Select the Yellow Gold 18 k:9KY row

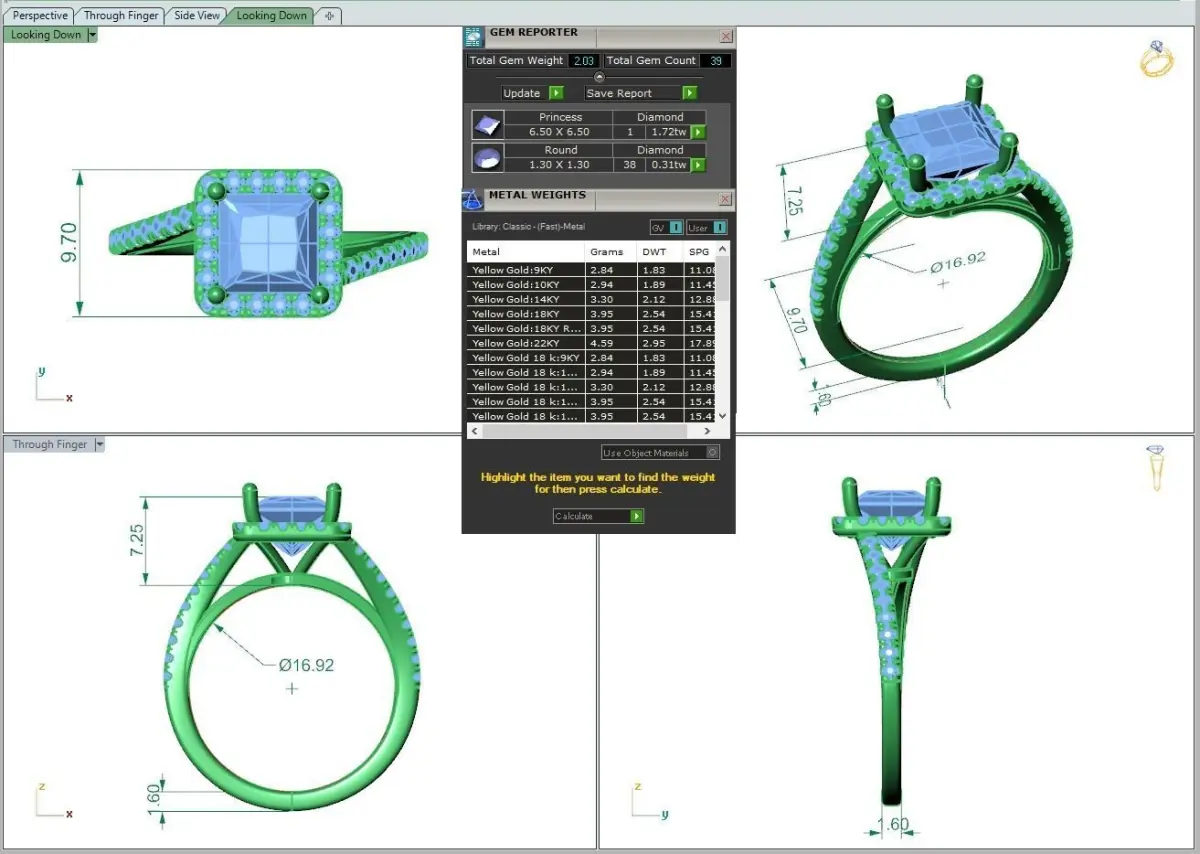592,357
